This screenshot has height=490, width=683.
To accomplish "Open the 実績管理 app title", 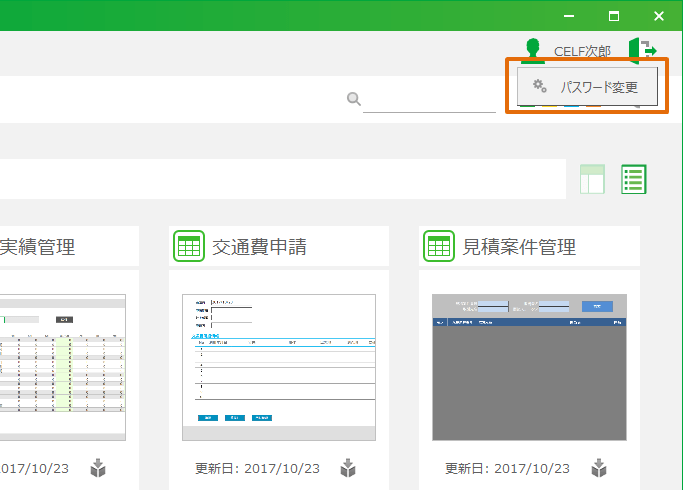I will point(38,247).
